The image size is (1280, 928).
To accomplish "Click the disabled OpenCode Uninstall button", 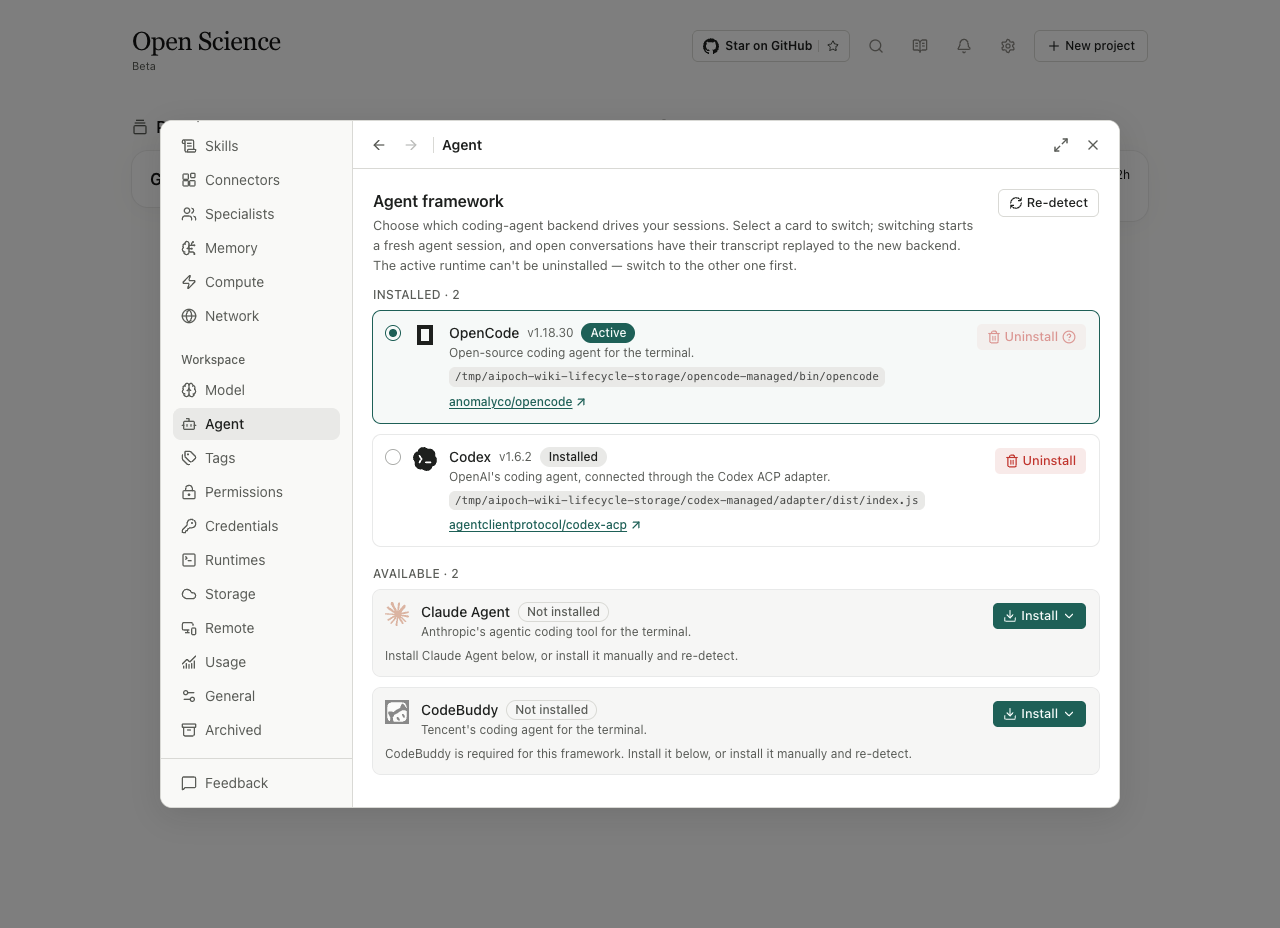I will [1031, 337].
